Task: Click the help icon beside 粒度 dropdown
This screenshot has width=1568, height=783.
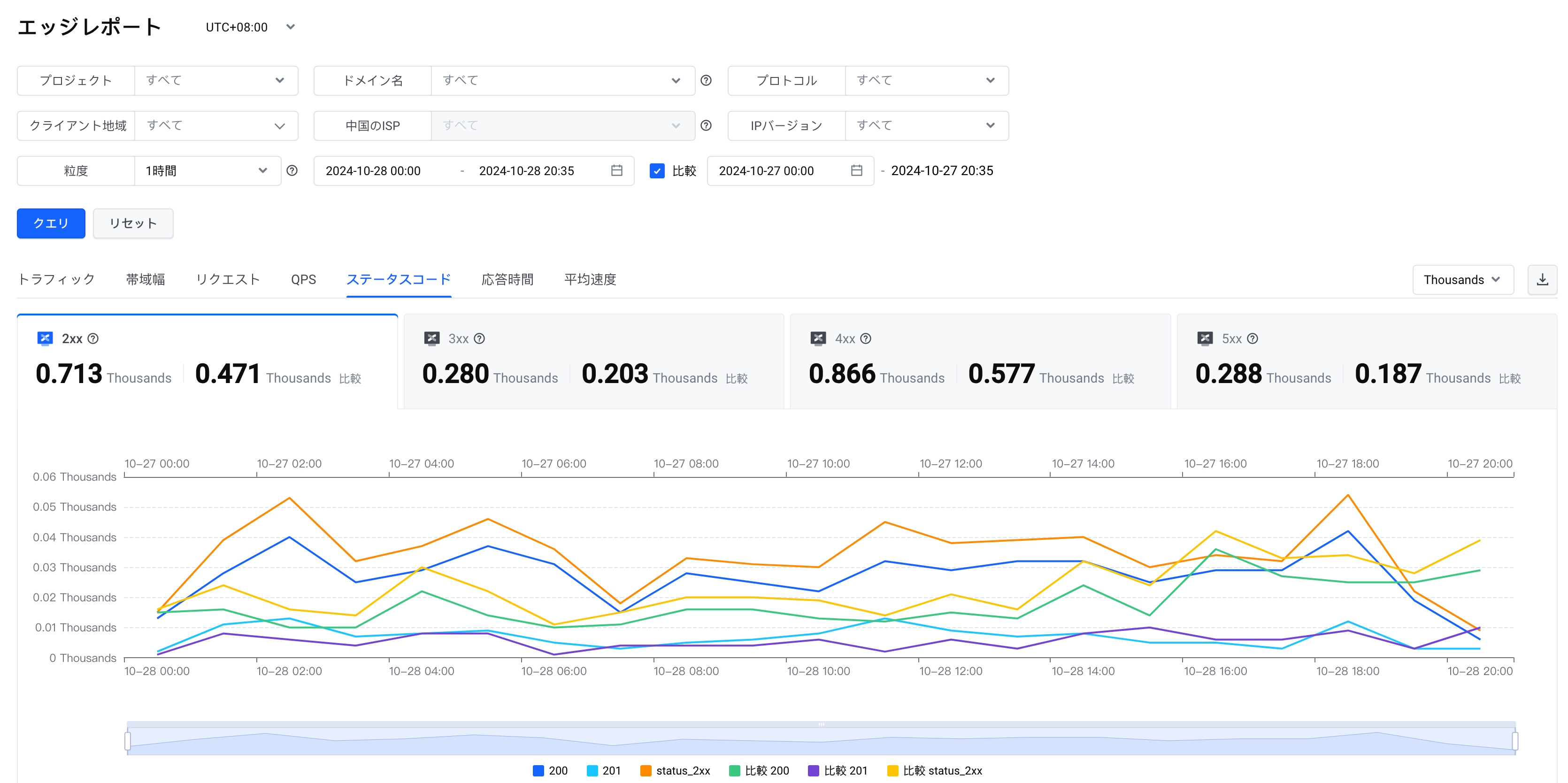Action: pyautogui.click(x=292, y=170)
